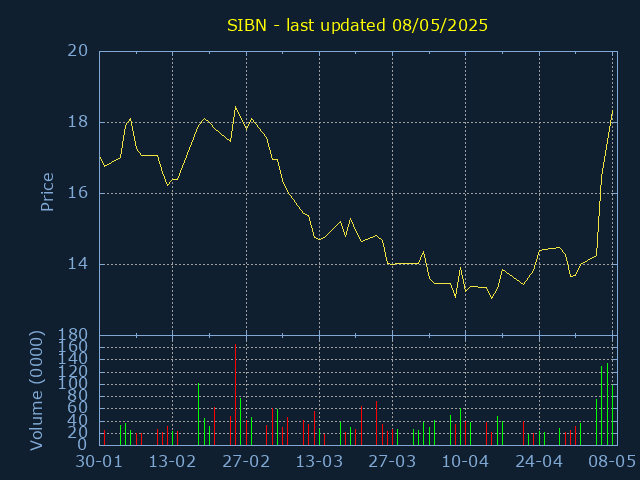Click the 'Price' axis label
This screenshot has width=640, height=480.
(47, 192)
